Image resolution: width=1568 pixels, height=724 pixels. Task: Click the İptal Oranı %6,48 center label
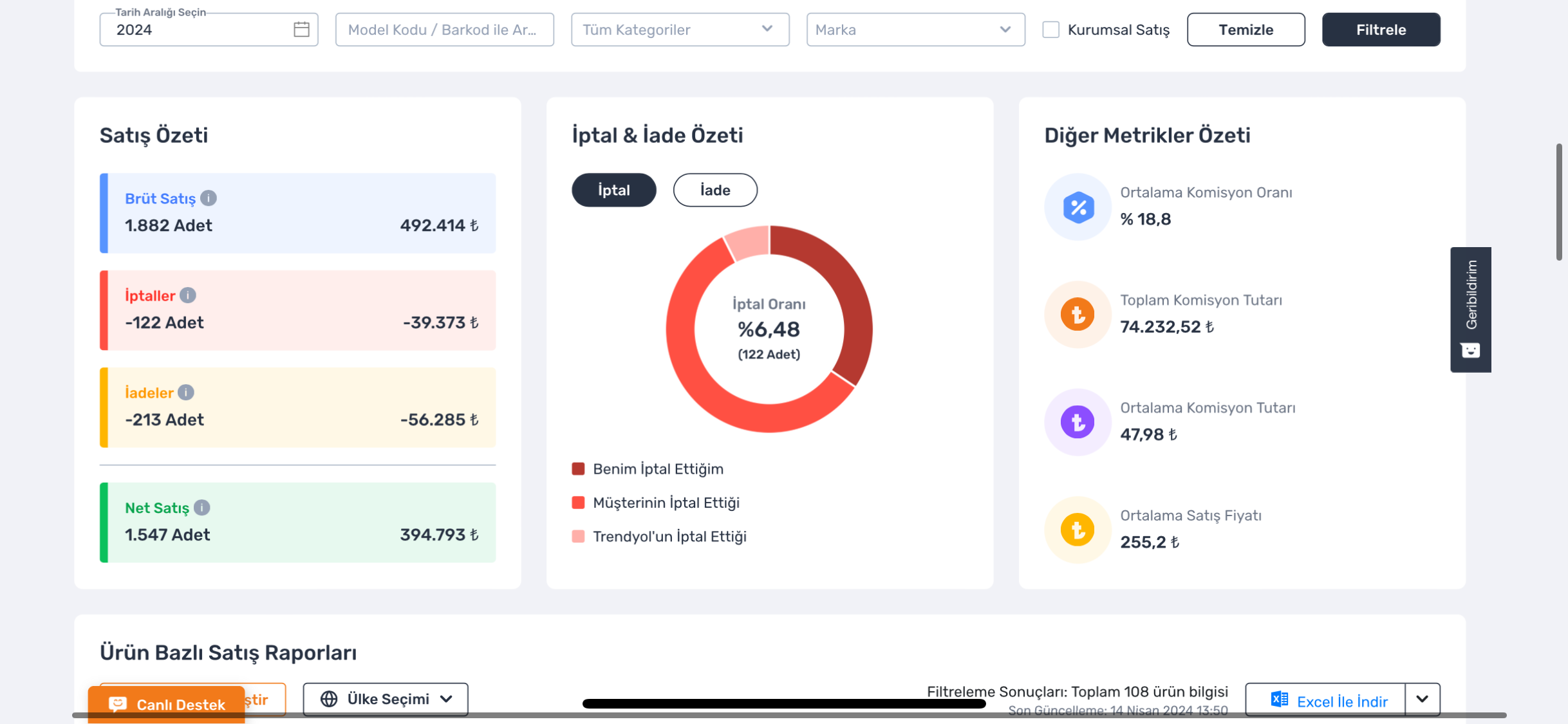769,329
